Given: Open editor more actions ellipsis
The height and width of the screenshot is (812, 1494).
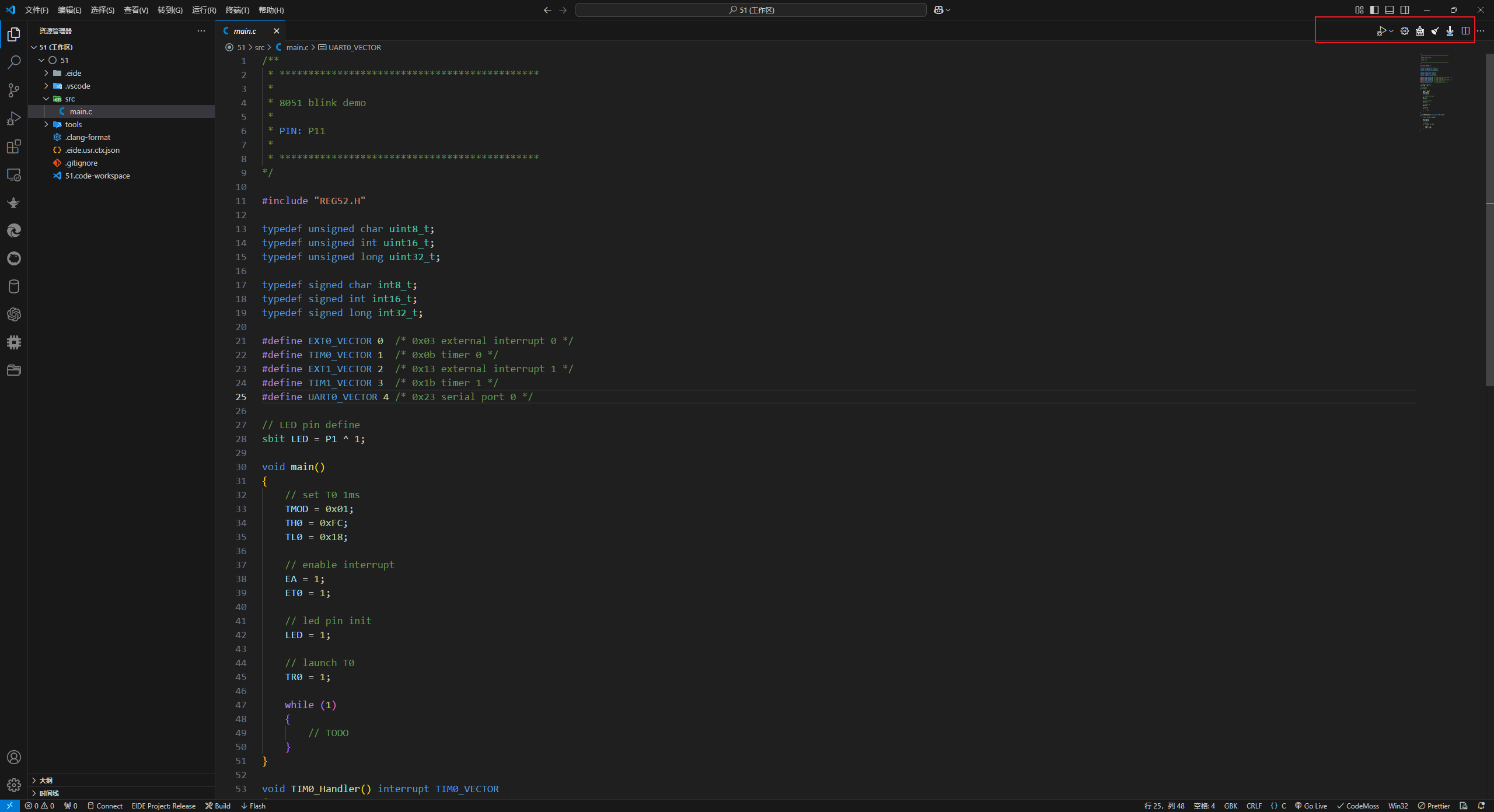Looking at the screenshot, I should [1481, 31].
